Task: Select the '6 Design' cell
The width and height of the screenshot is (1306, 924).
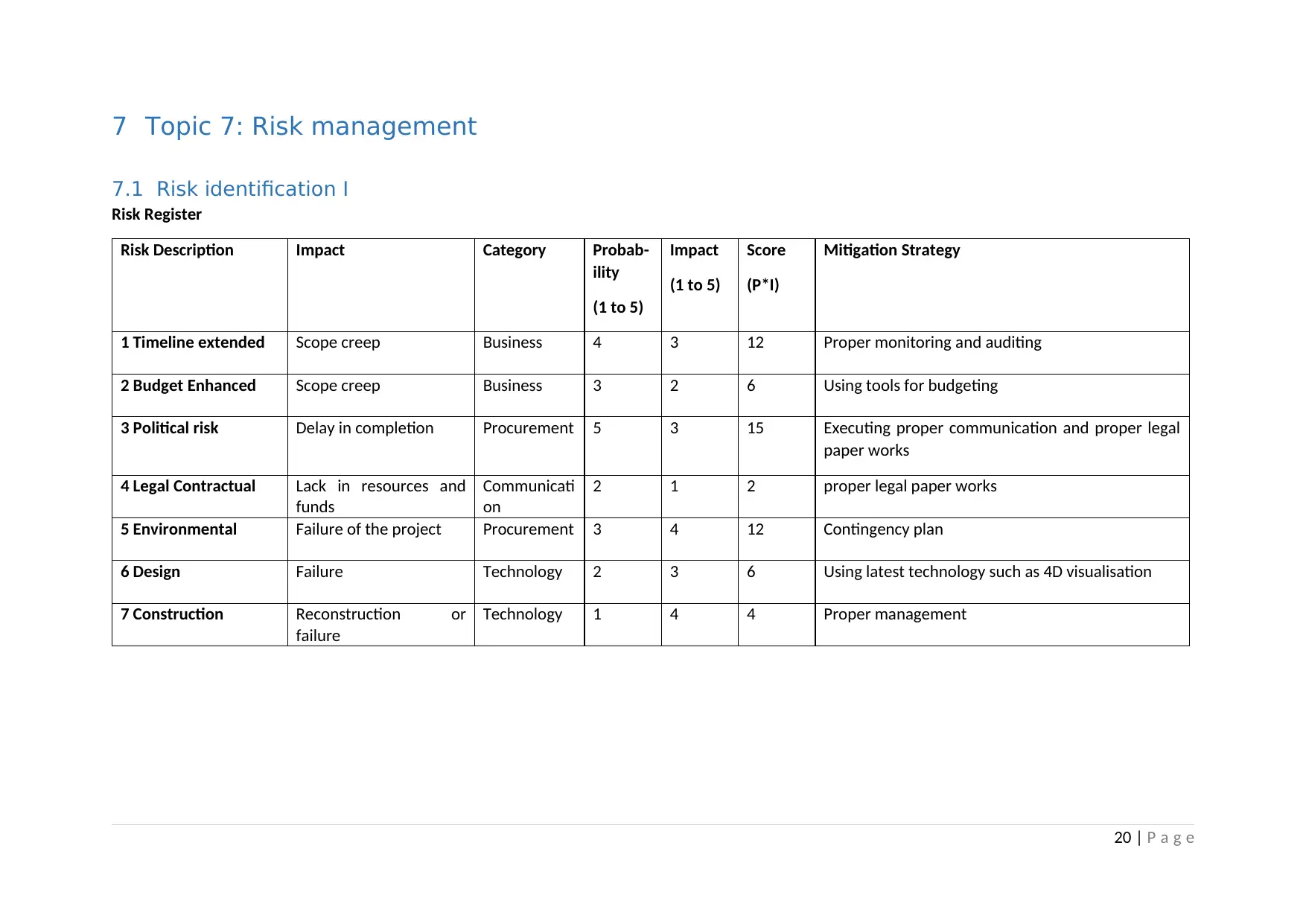Action: (x=200, y=582)
